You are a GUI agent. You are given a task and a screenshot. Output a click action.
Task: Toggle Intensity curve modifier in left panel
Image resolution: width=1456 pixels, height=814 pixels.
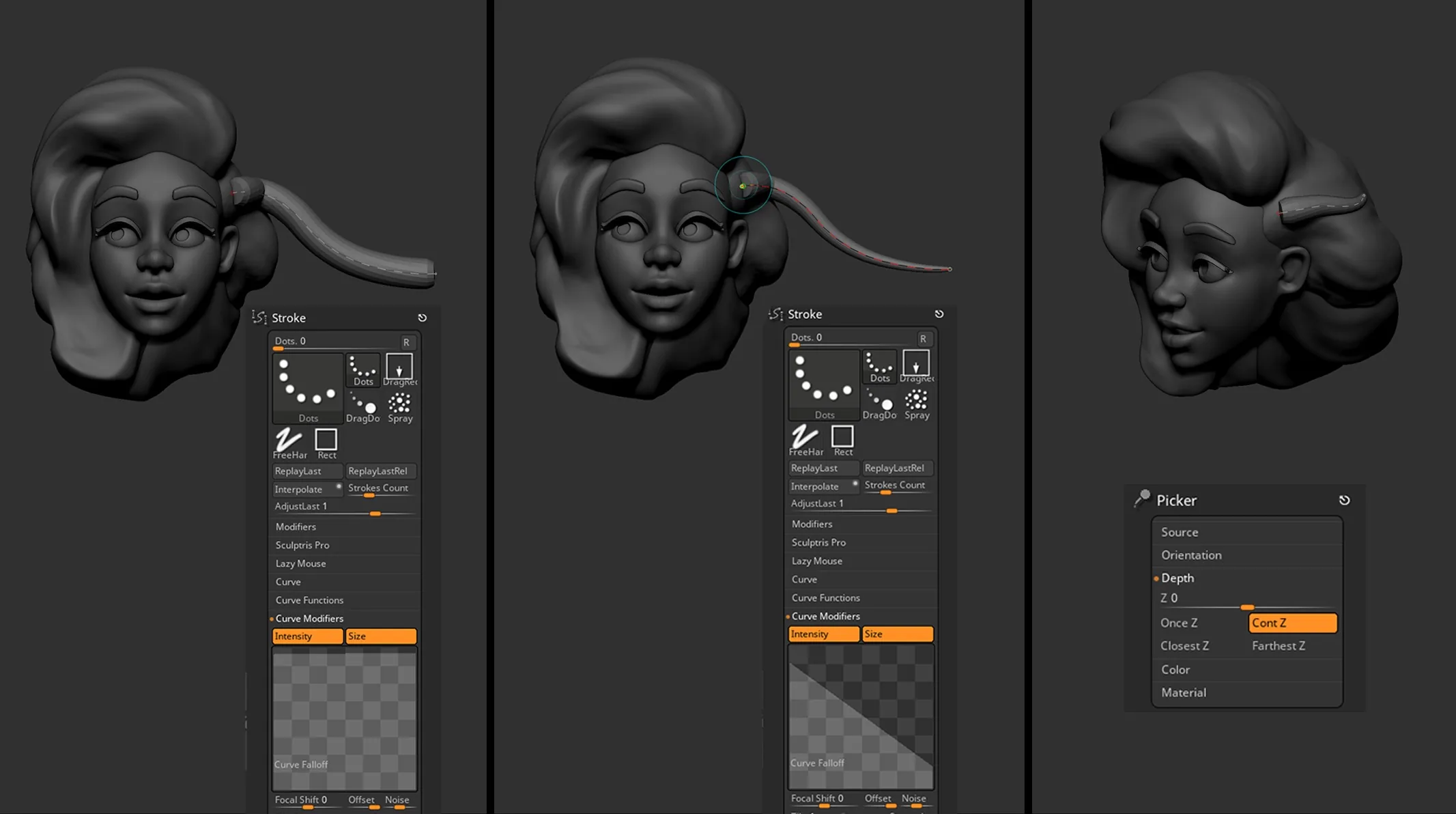(x=307, y=636)
